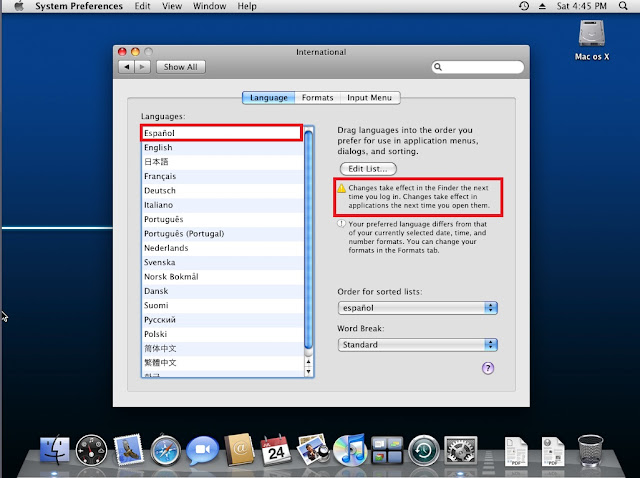This screenshot has width=640, height=478.
Task: Select Polski in the languages list
Action: point(223,334)
